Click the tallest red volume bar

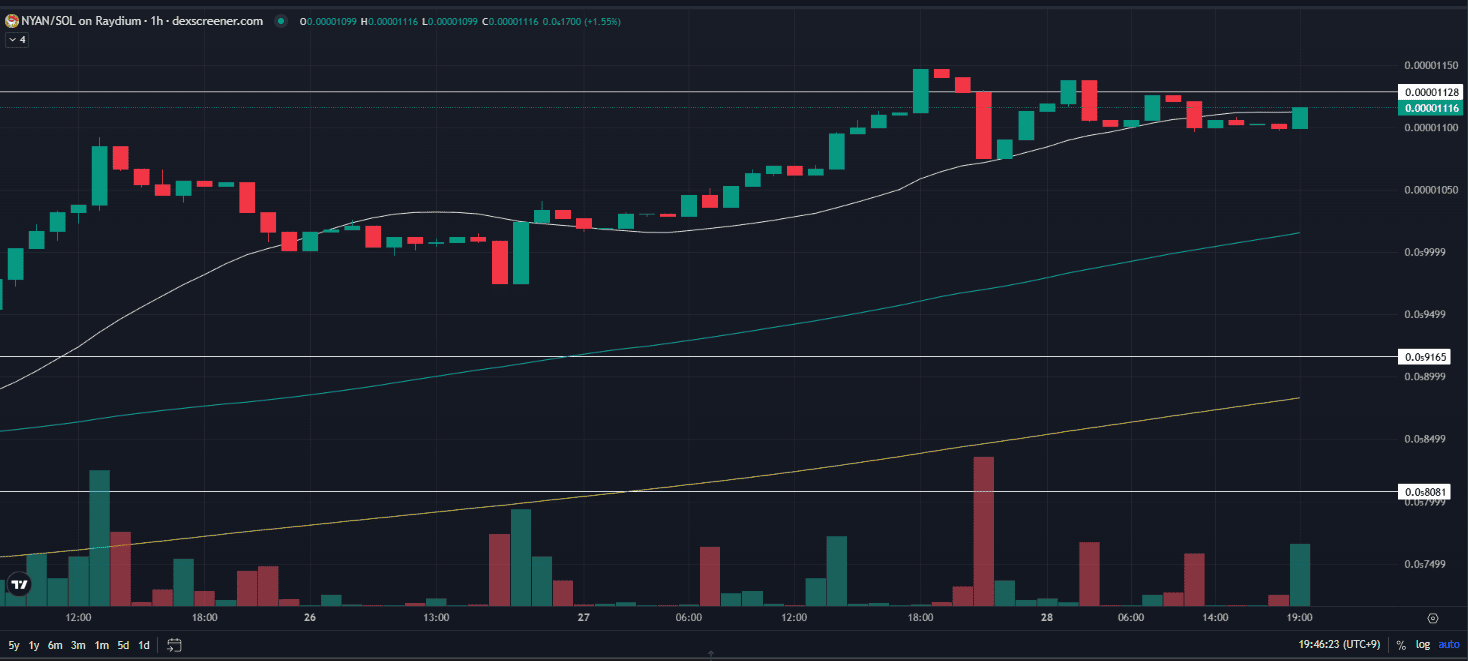[983, 531]
